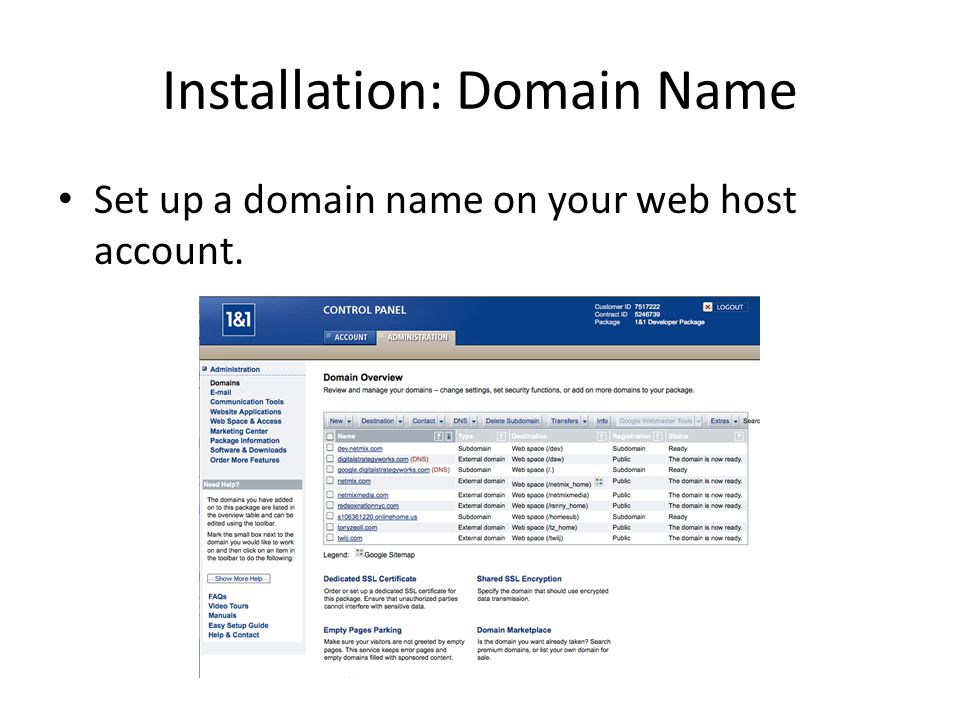Open the Destination dropdown arrow in the toolbar
Image resolution: width=960 pixels, height=720 pixels.
400,421
